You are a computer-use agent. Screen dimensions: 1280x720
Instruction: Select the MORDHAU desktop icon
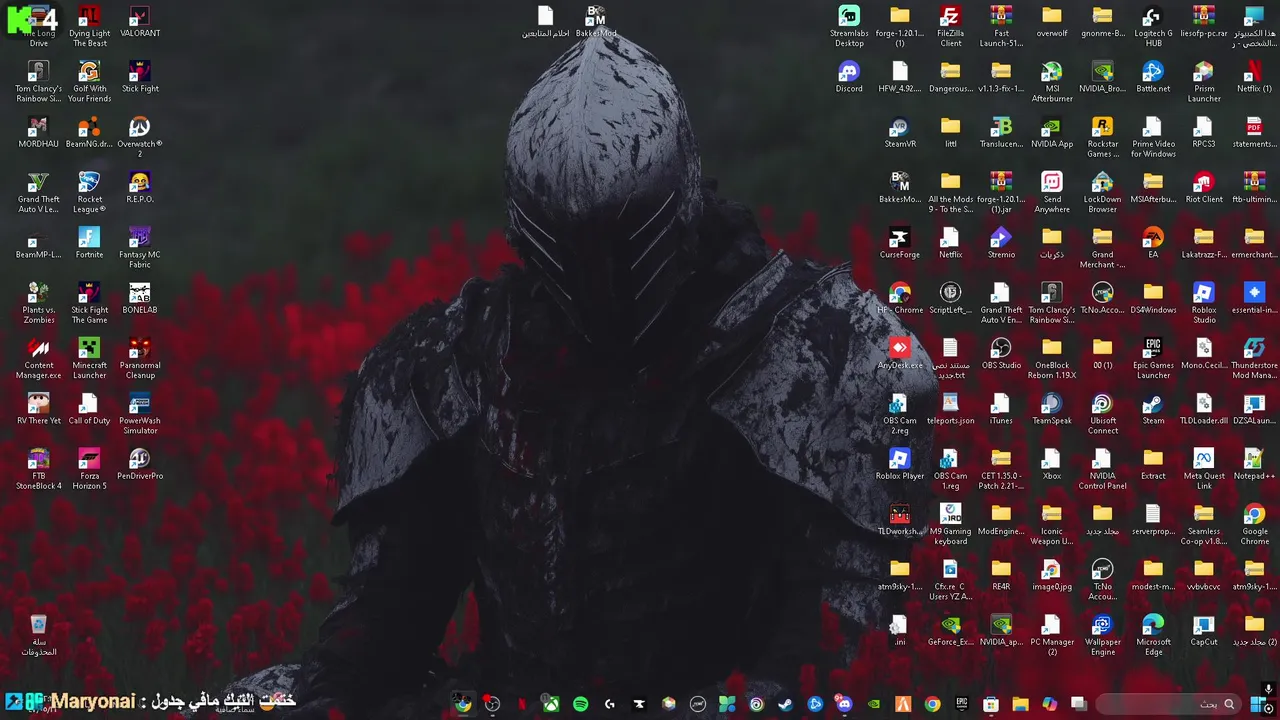pos(38,132)
